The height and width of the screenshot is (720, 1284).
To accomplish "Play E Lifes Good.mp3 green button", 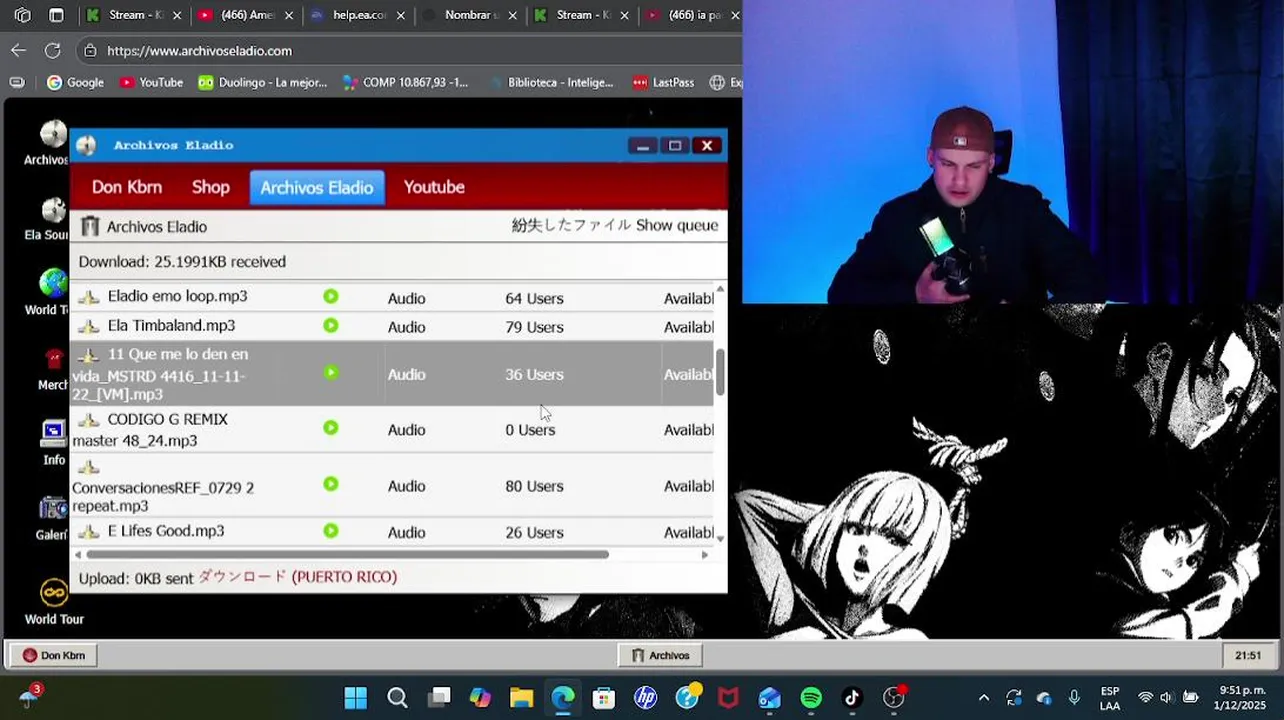I will (x=331, y=531).
